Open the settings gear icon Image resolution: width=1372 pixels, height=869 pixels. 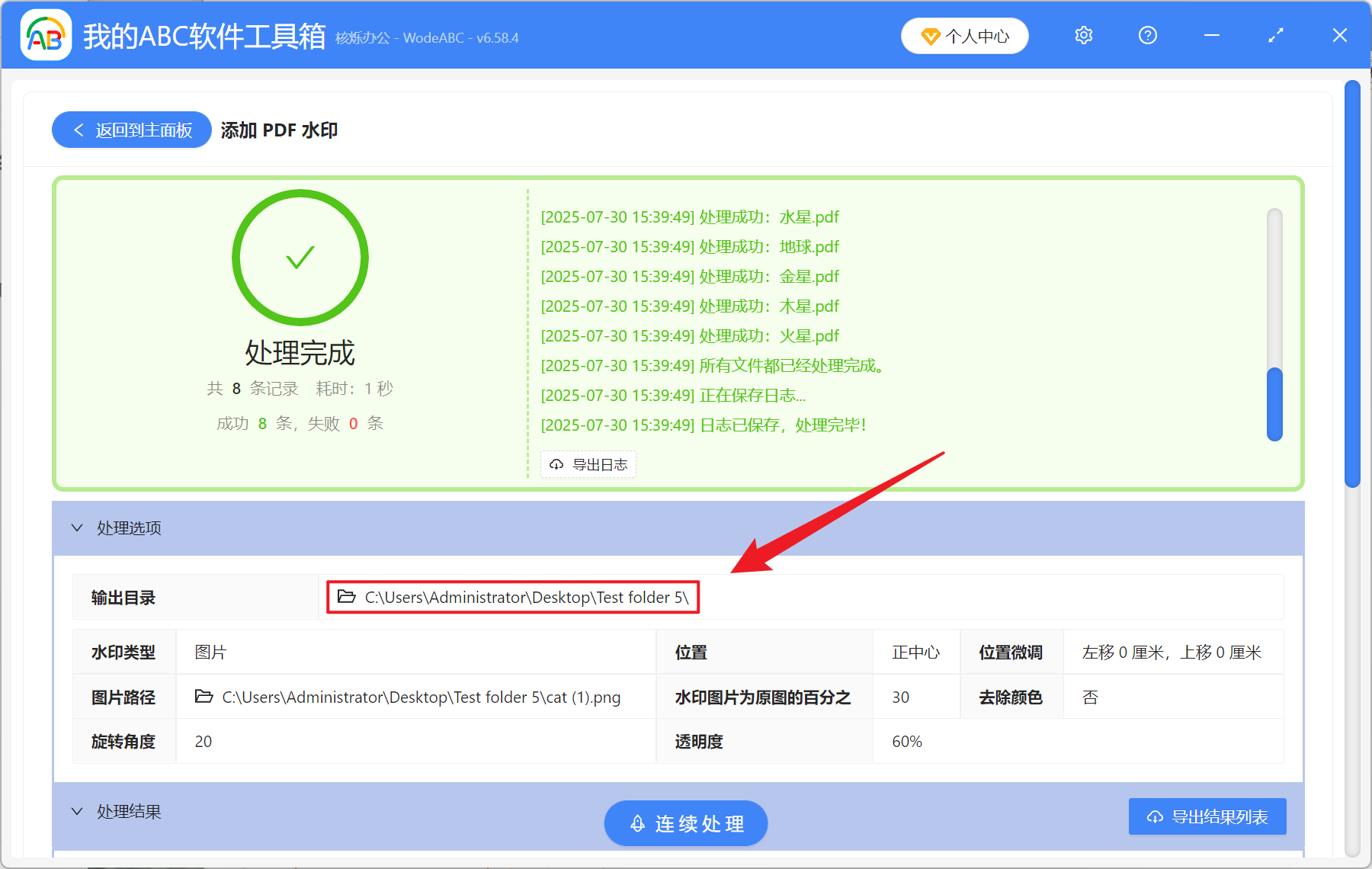pyautogui.click(x=1083, y=35)
